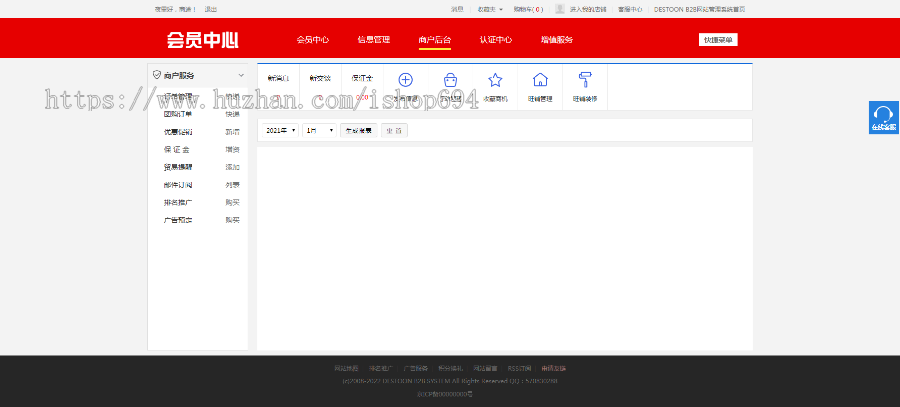The image size is (900, 407).
Task: Click the star favorites icon
Action: (x=495, y=81)
